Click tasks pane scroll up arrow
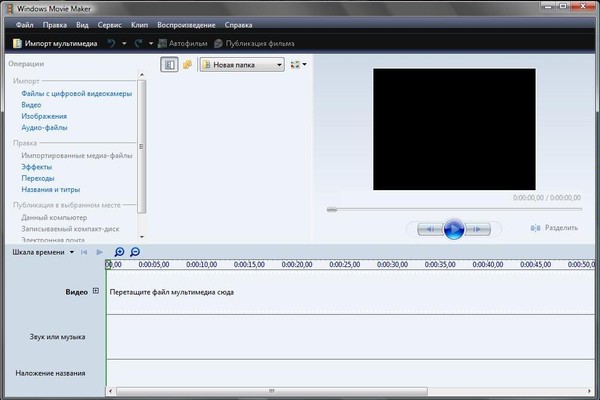 [142, 75]
